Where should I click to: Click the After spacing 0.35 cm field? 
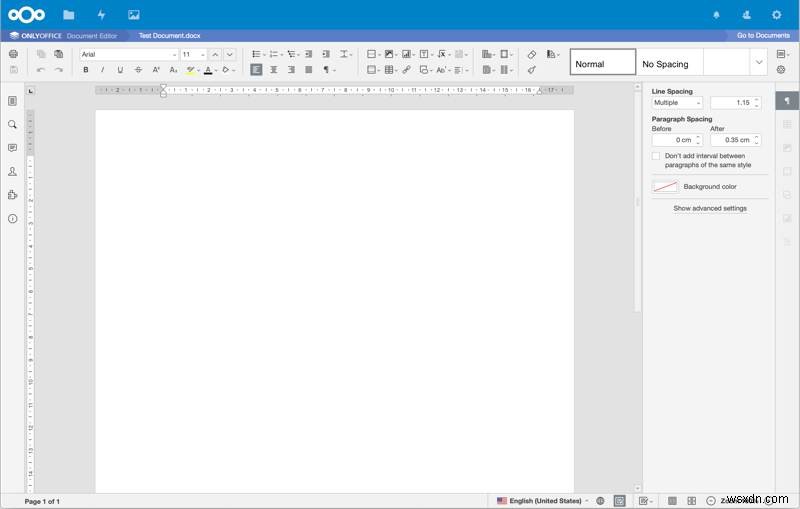pos(735,140)
